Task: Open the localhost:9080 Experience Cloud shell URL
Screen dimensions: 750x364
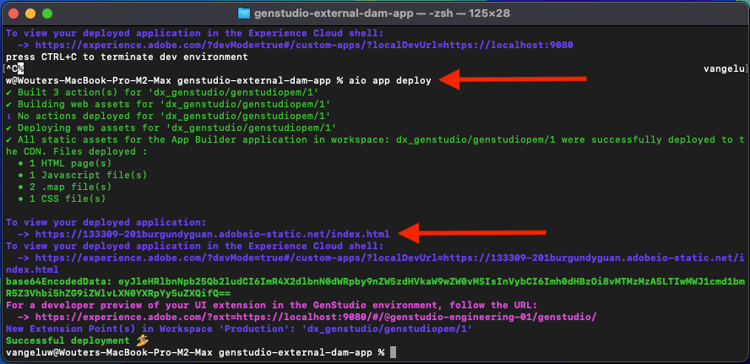Action: (304, 45)
